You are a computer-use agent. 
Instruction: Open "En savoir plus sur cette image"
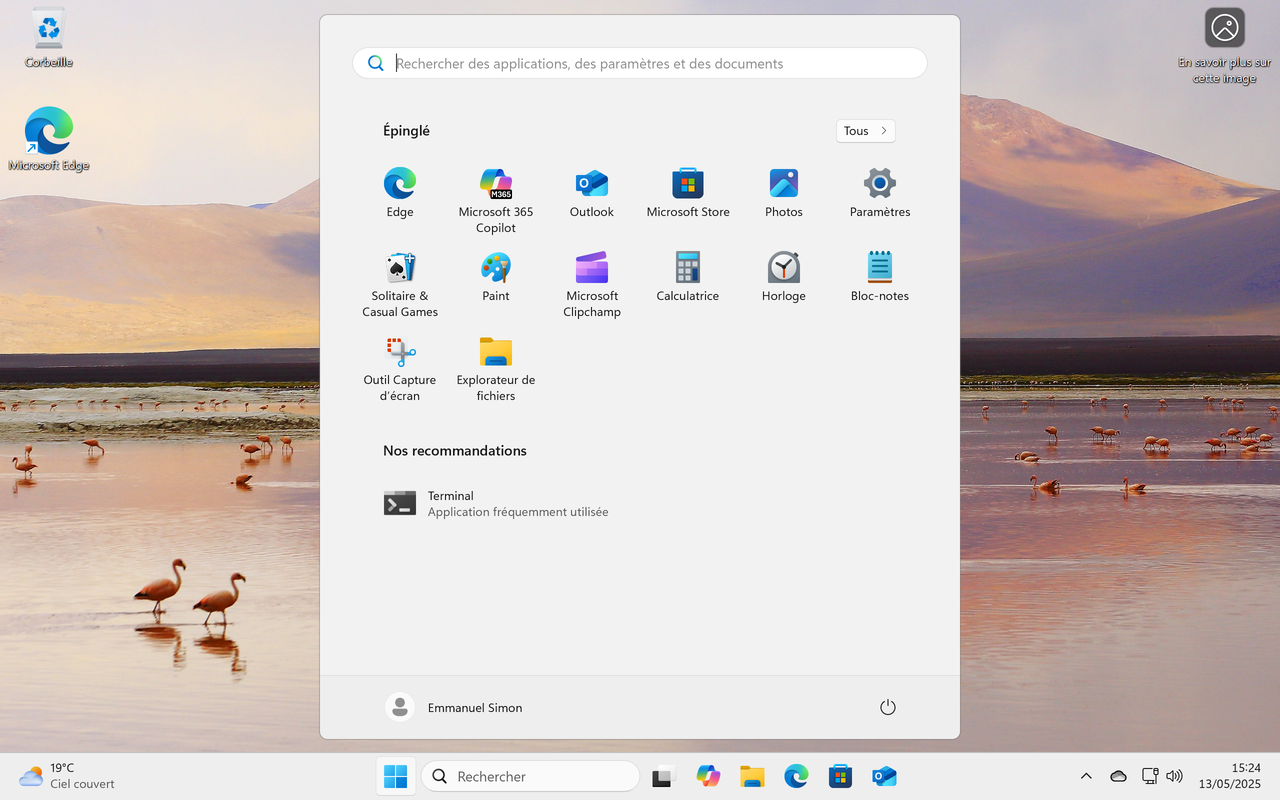[x=1224, y=28]
